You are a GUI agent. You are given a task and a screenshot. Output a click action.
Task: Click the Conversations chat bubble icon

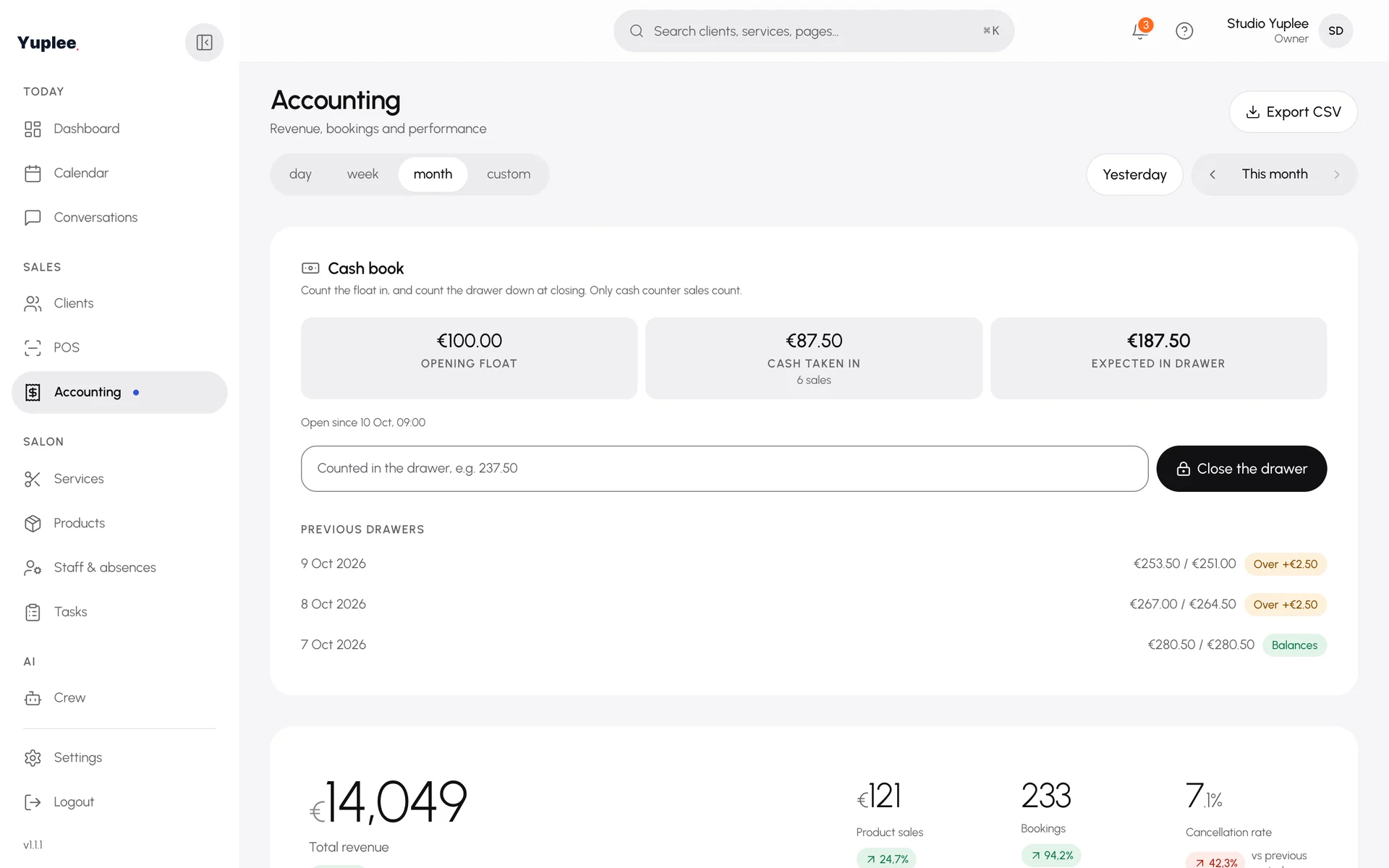[x=33, y=218]
